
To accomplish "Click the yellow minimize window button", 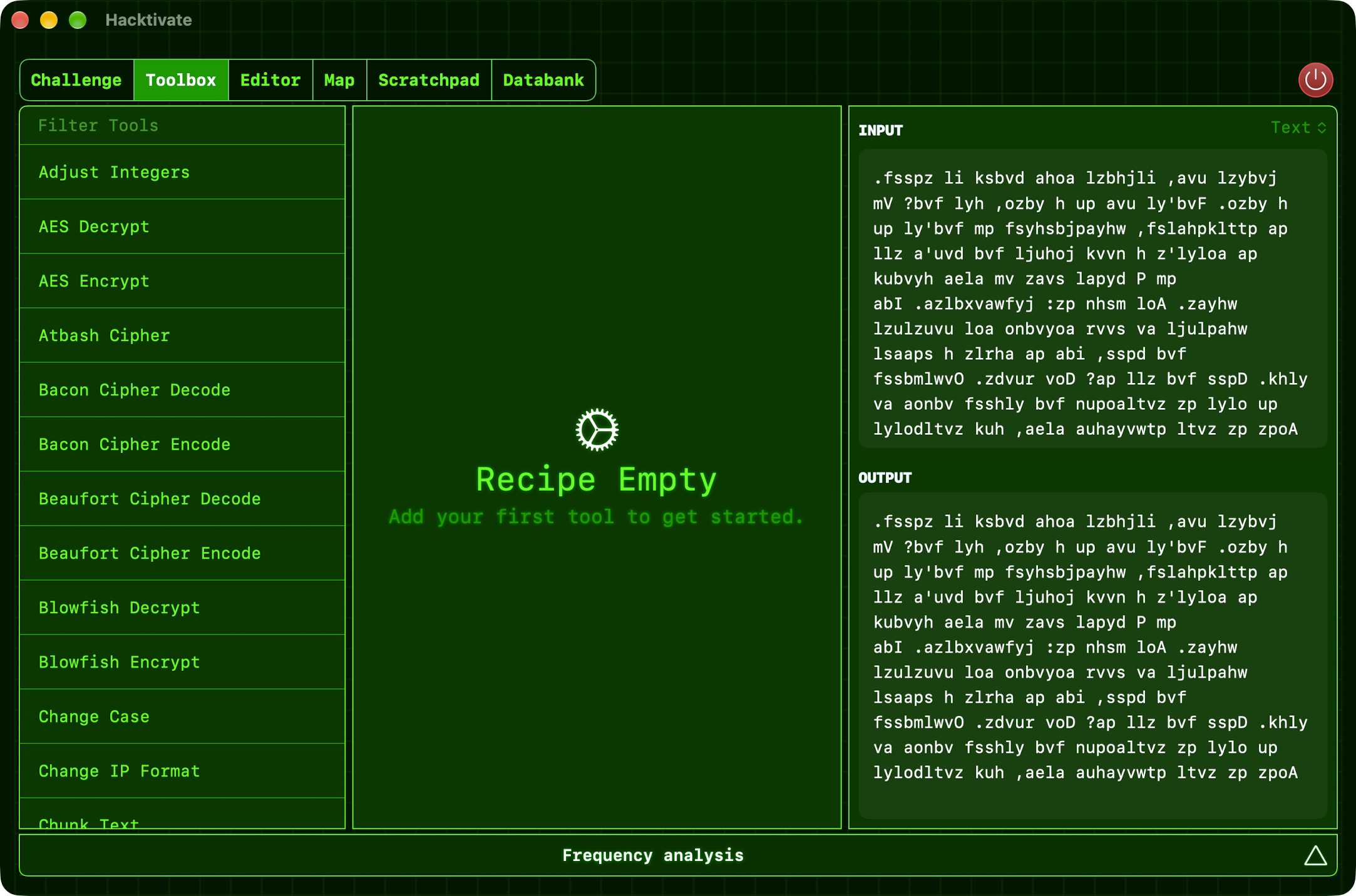I will pos(49,20).
